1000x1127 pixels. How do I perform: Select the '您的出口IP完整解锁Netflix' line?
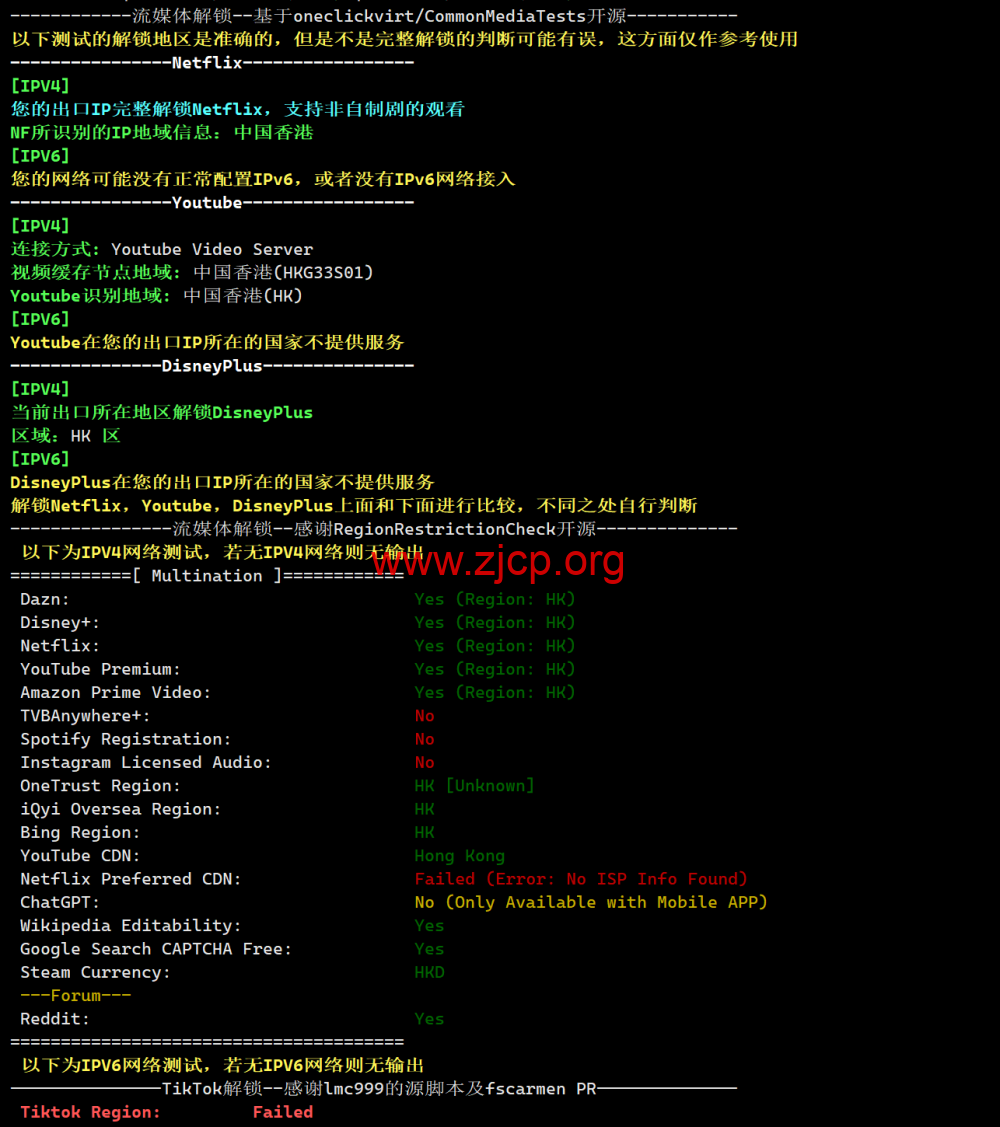tap(238, 109)
